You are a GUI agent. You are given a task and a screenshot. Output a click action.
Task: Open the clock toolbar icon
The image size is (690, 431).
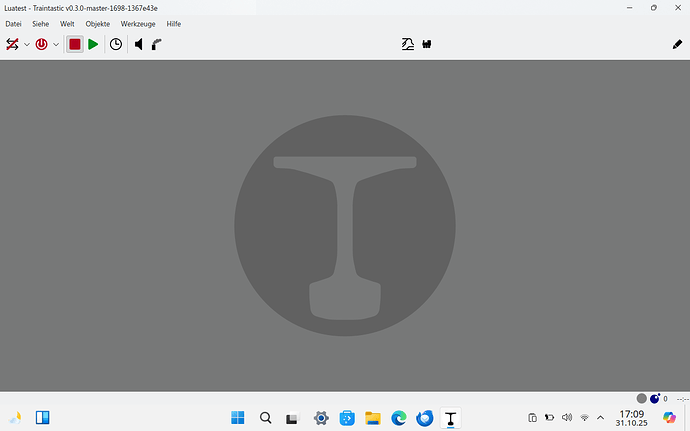point(116,45)
